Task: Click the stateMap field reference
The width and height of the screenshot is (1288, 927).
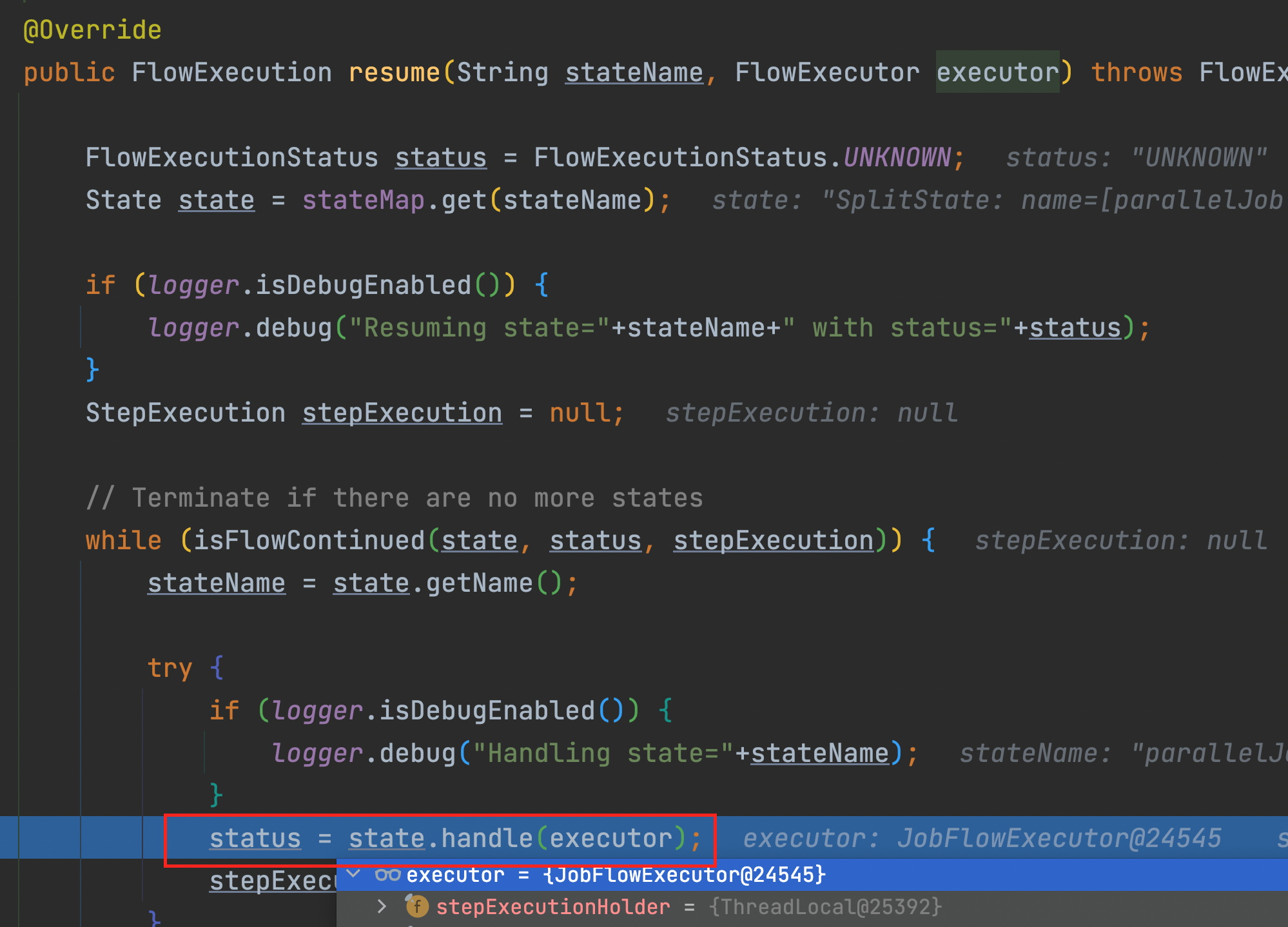Action: pos(363,200)
